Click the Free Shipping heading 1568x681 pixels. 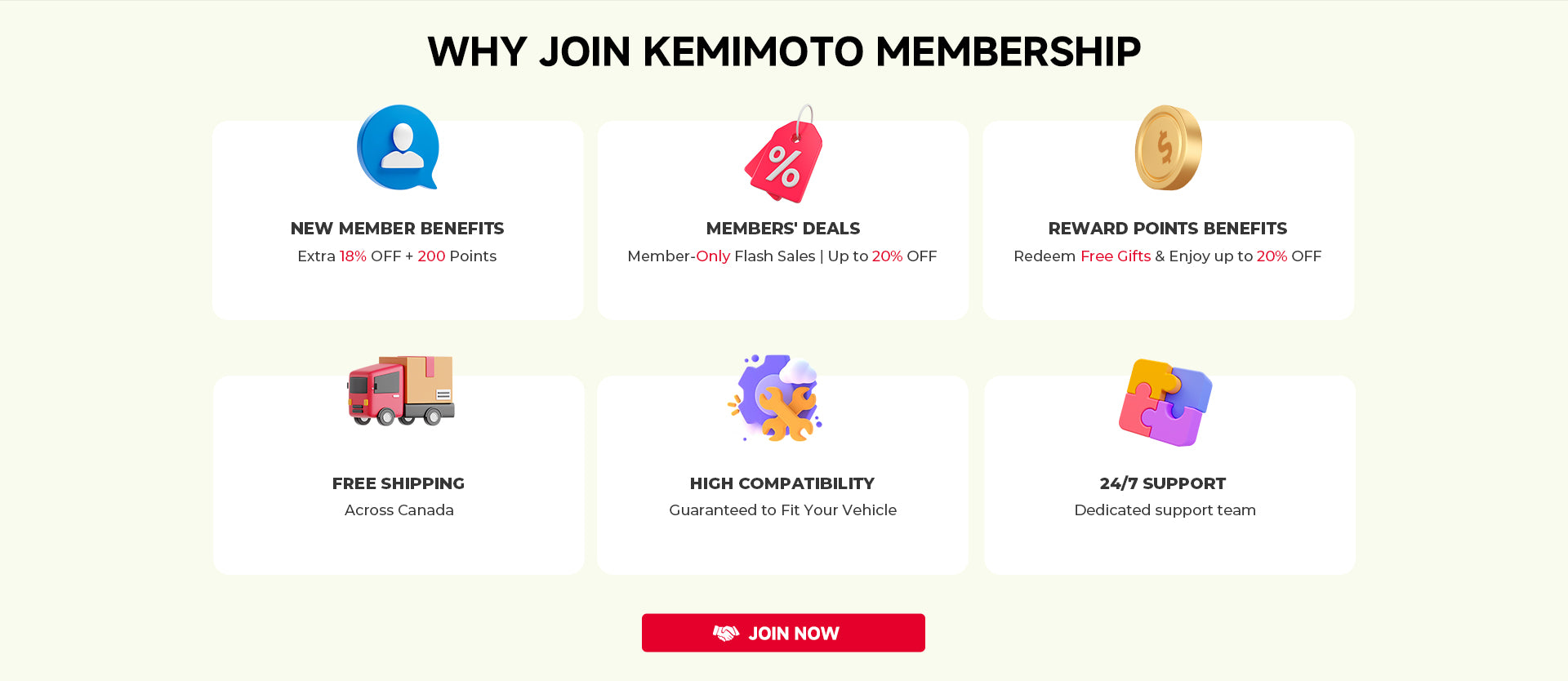point(399,483)
